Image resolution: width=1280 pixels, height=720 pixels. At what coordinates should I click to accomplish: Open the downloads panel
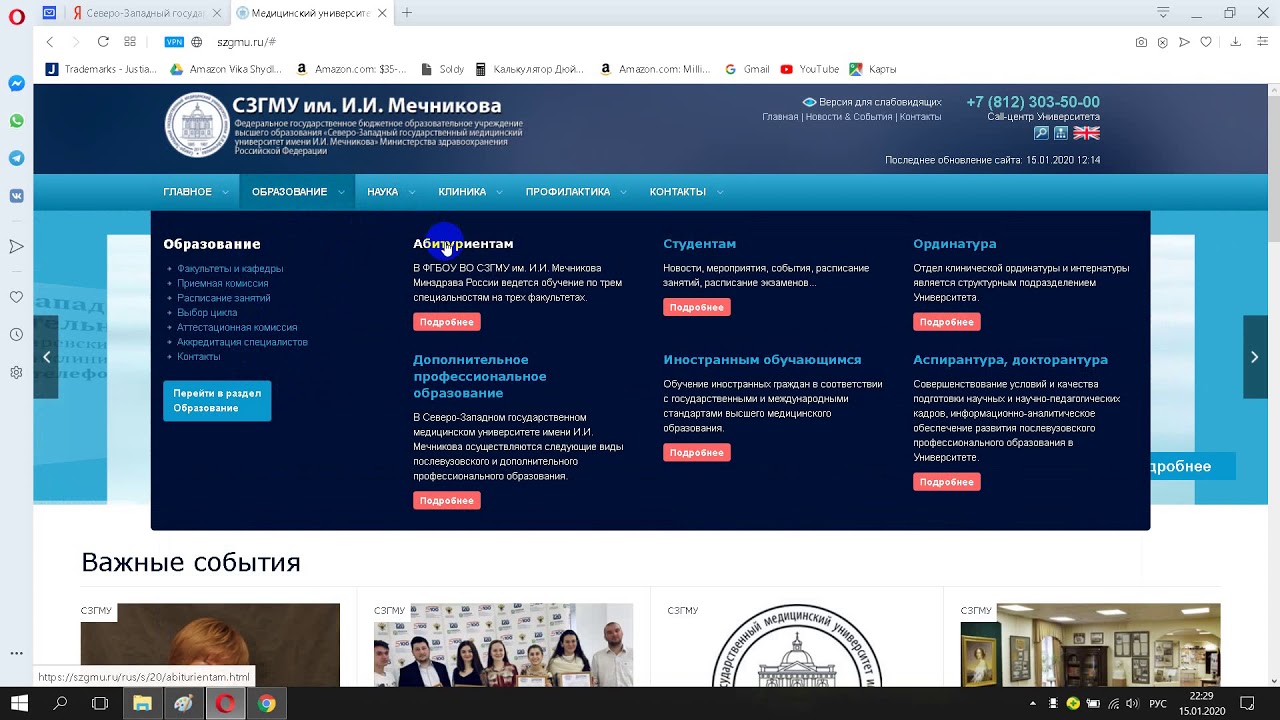tap(1236, 42)
